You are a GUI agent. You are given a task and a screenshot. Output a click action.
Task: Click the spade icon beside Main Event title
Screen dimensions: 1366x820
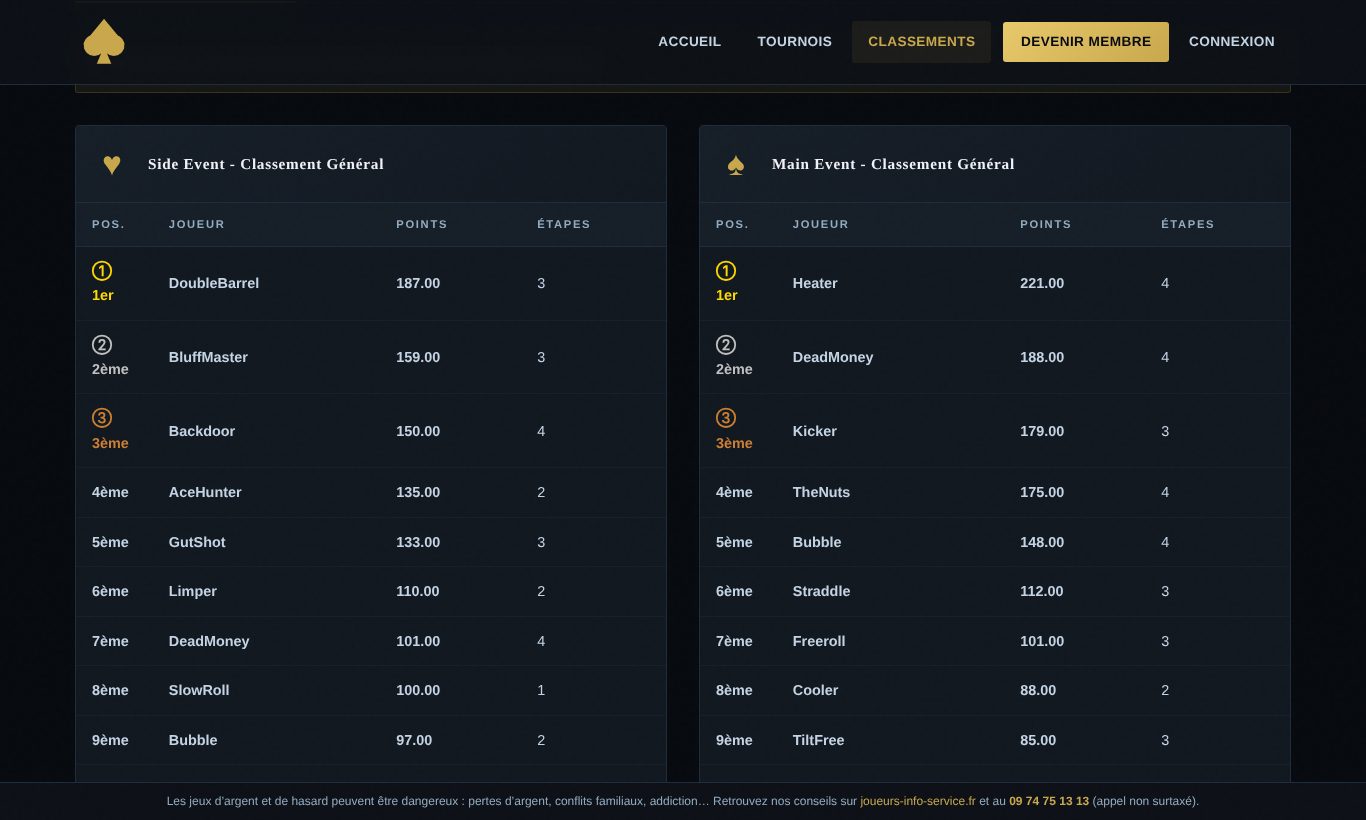736,165
